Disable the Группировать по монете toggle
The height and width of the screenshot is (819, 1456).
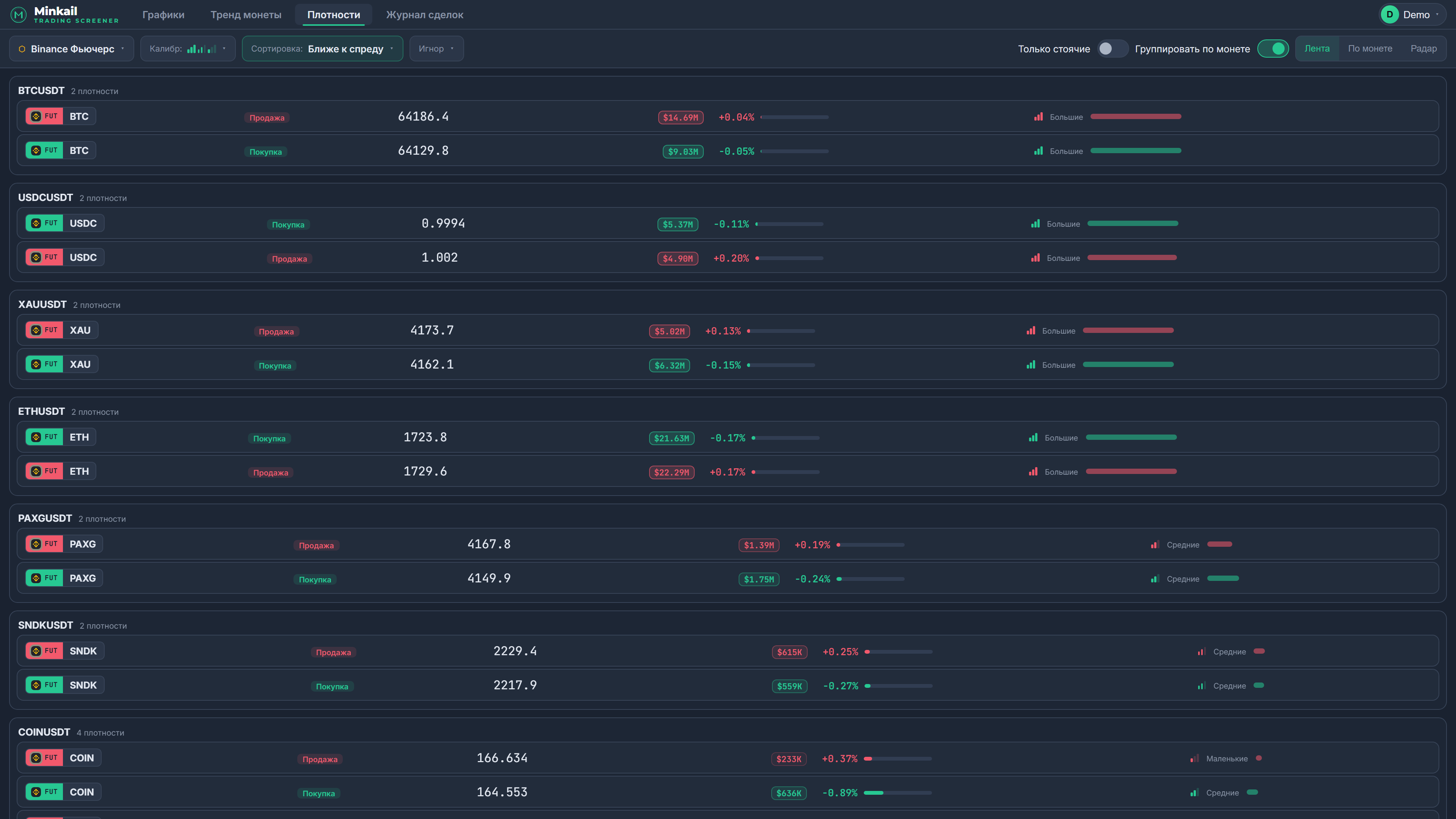point(1272,49)
